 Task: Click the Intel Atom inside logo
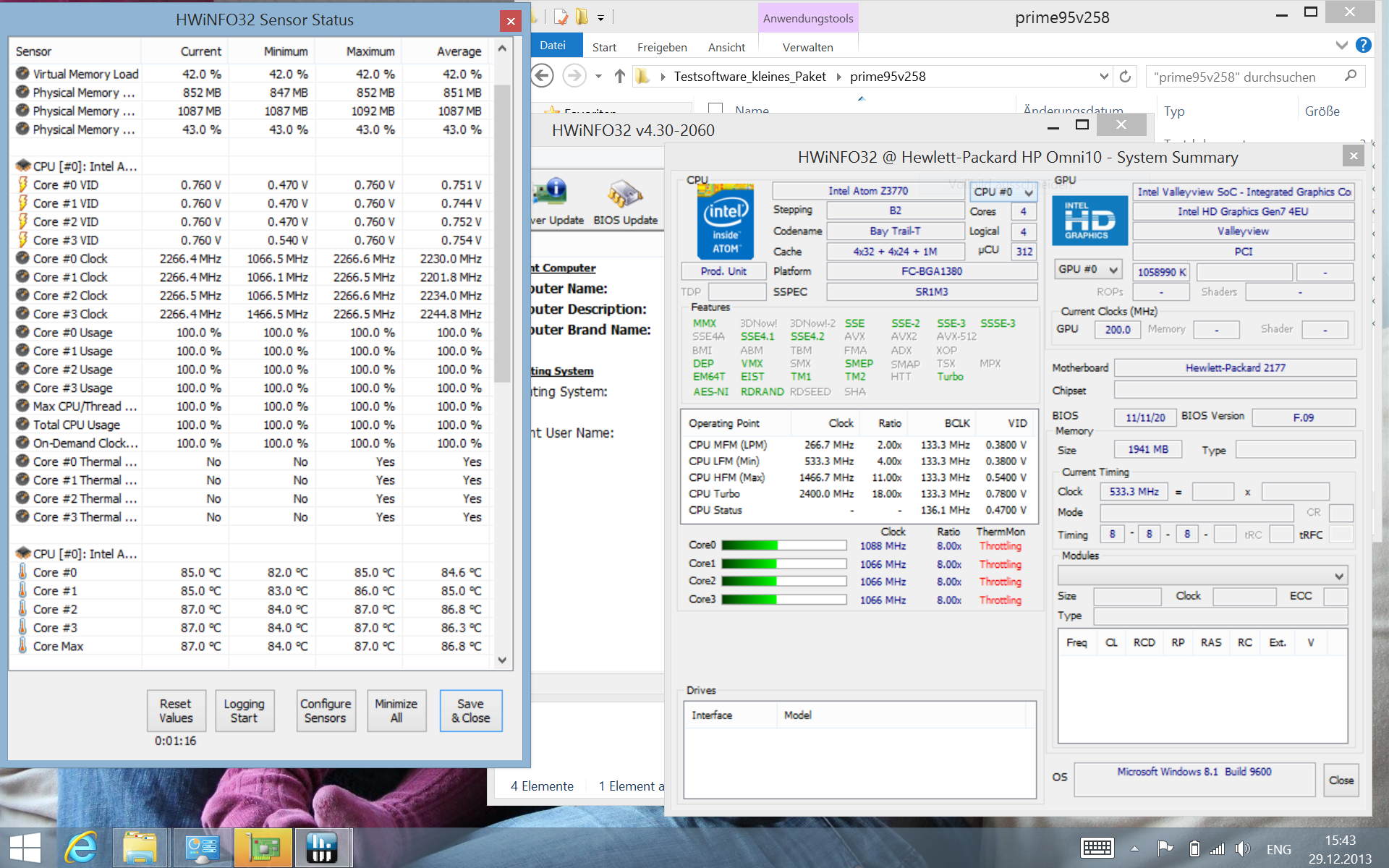click(x=726, y=221)
